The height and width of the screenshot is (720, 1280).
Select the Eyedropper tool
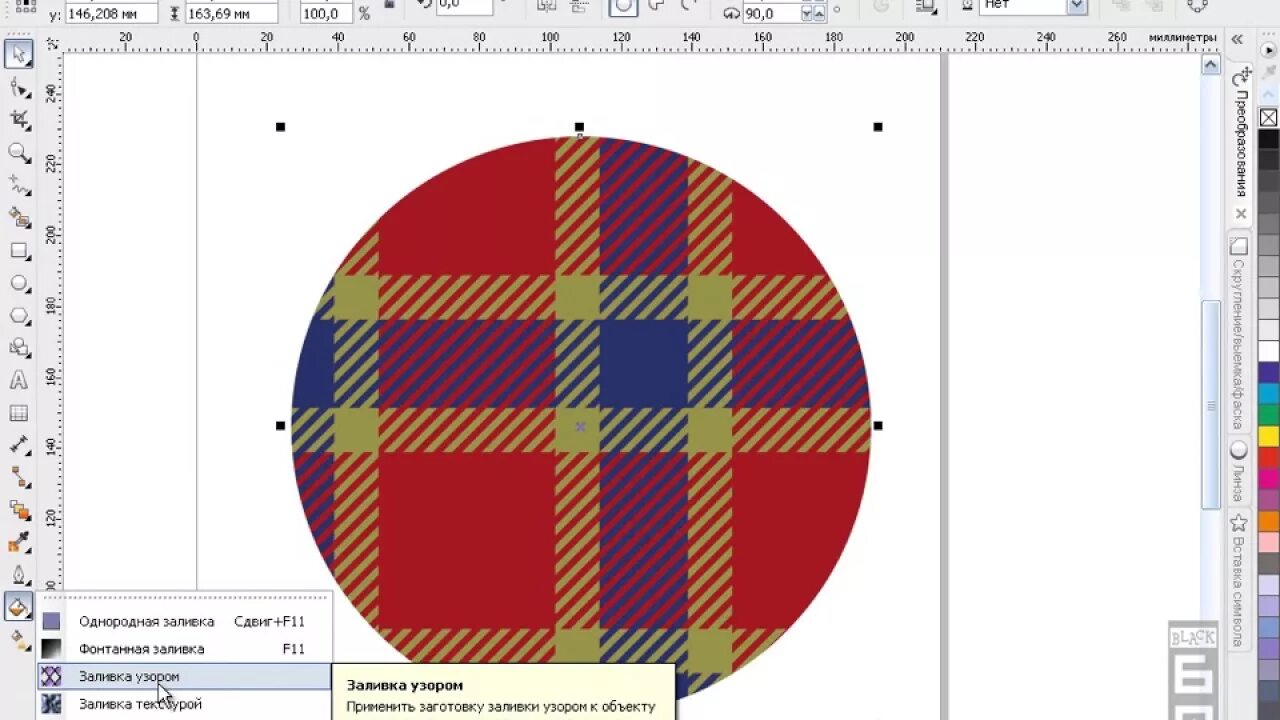(18, 542)
